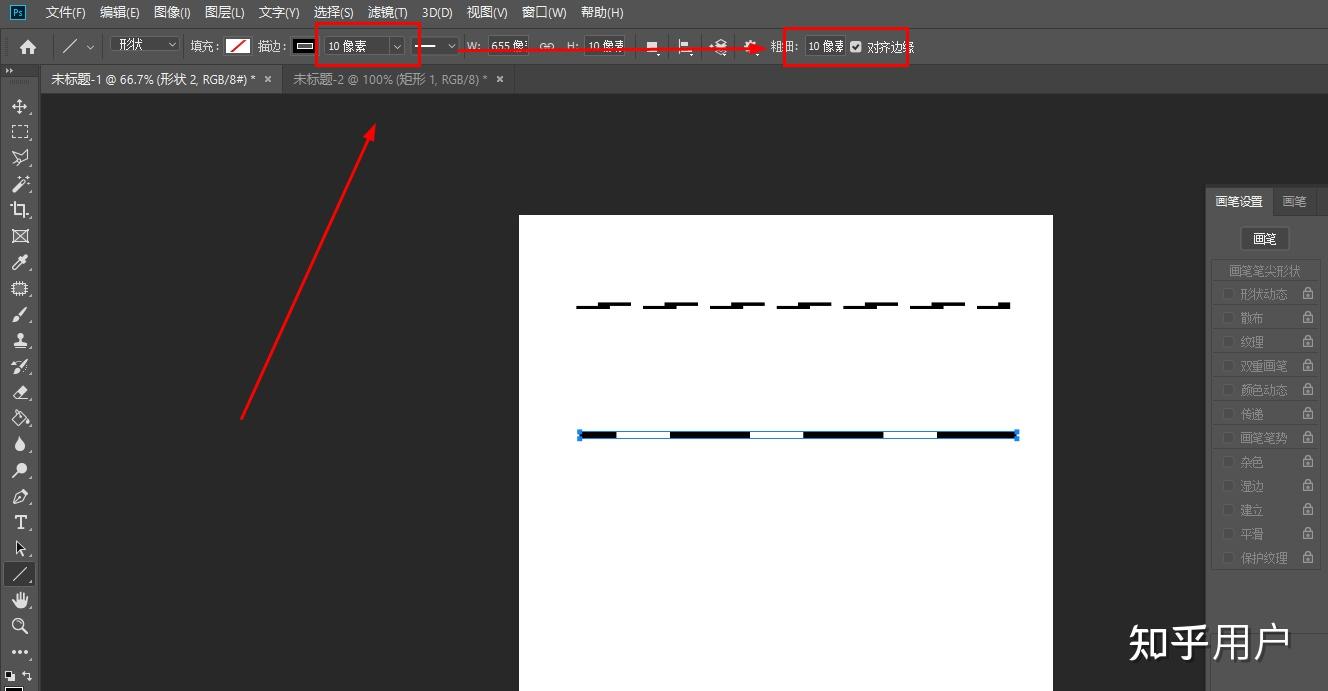Open path operations icon in options bar
Screen dimensions: 1328x691
(x=652, y=46)
